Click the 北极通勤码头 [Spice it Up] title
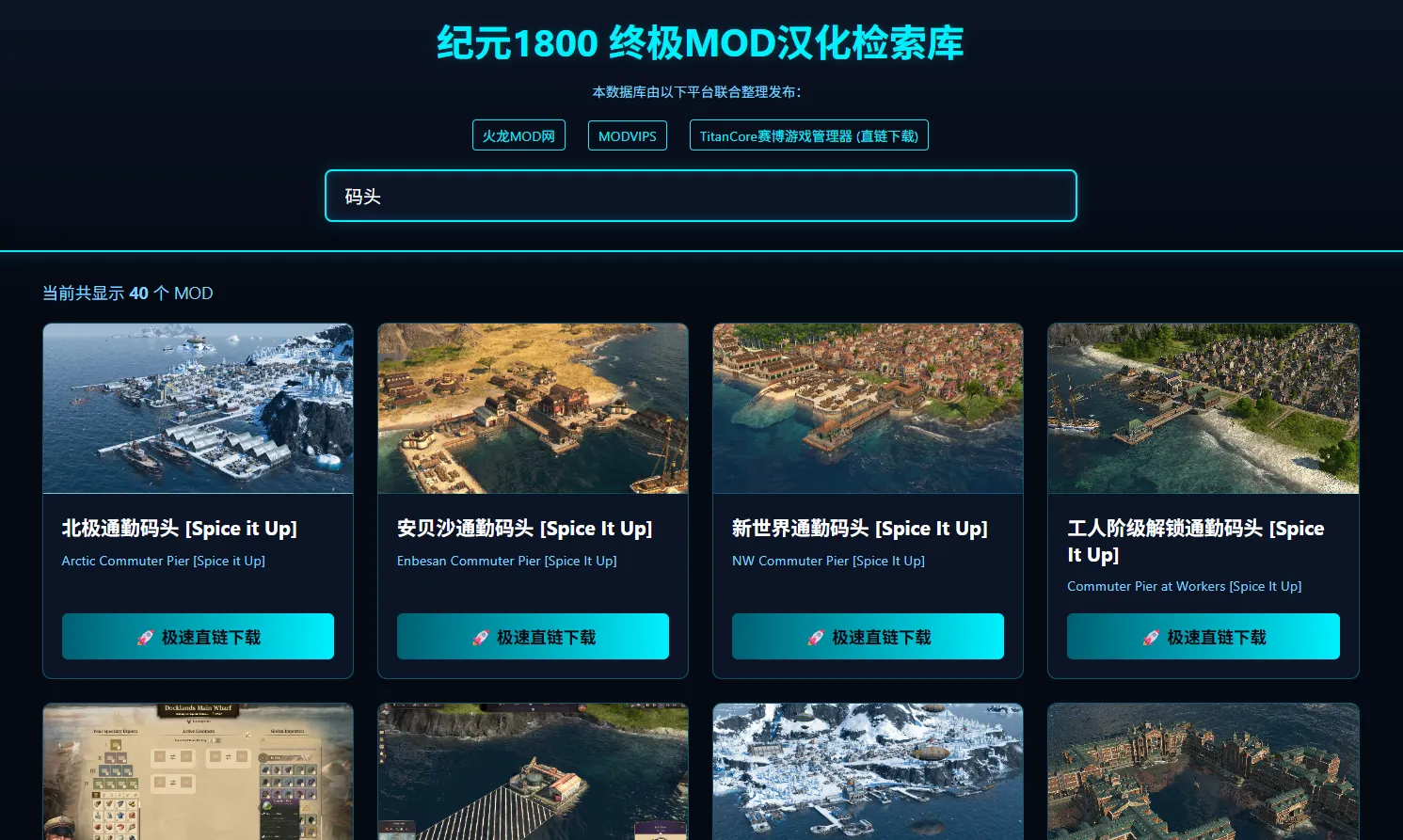This screenshot has width=1403, height=840. point(179,529)
